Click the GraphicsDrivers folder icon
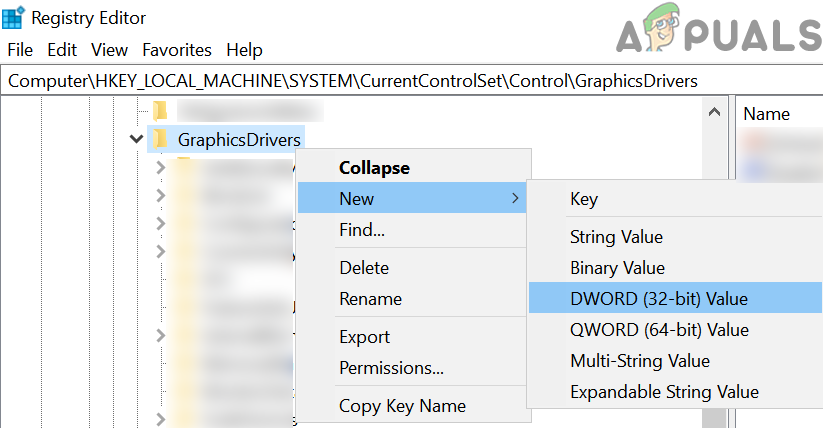Screen dimensions: 823x428 (160, 139)
